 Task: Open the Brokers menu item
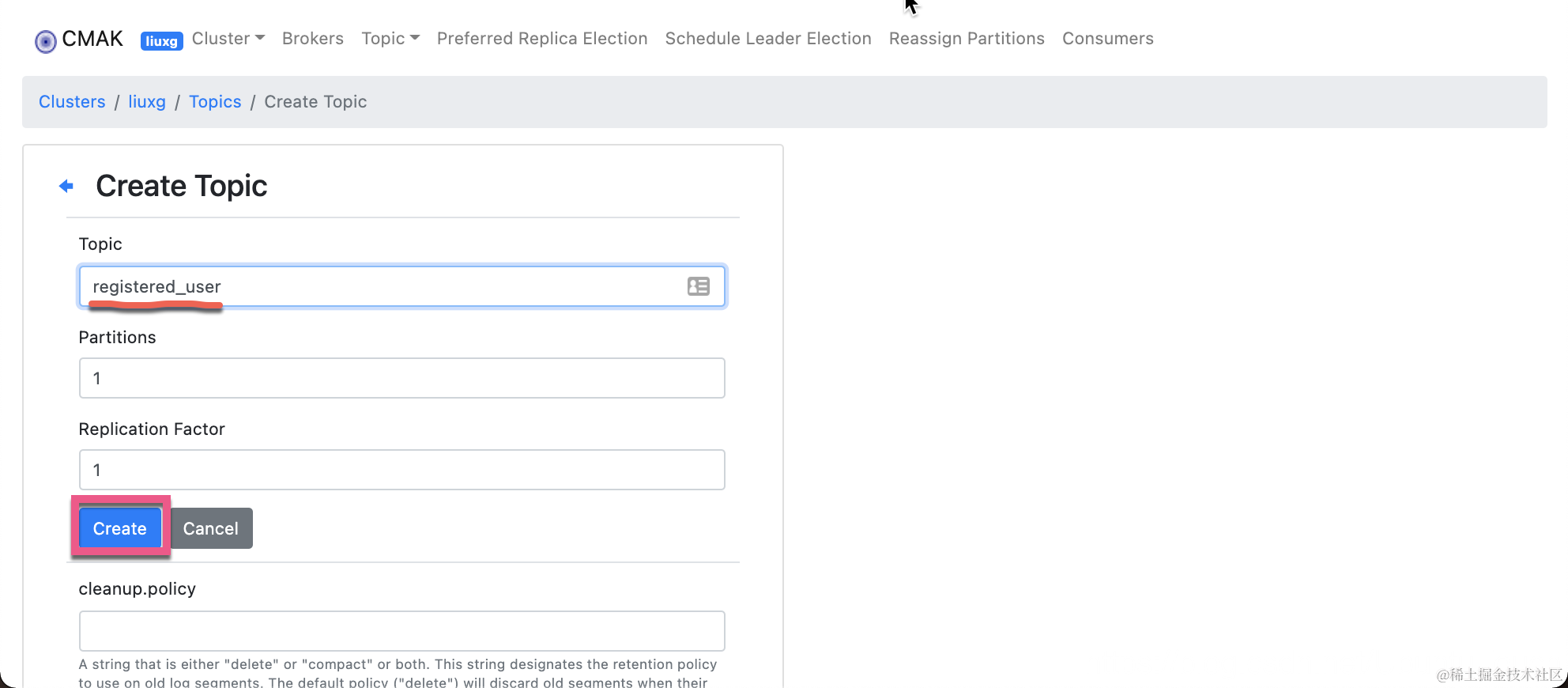pos(312,39)
